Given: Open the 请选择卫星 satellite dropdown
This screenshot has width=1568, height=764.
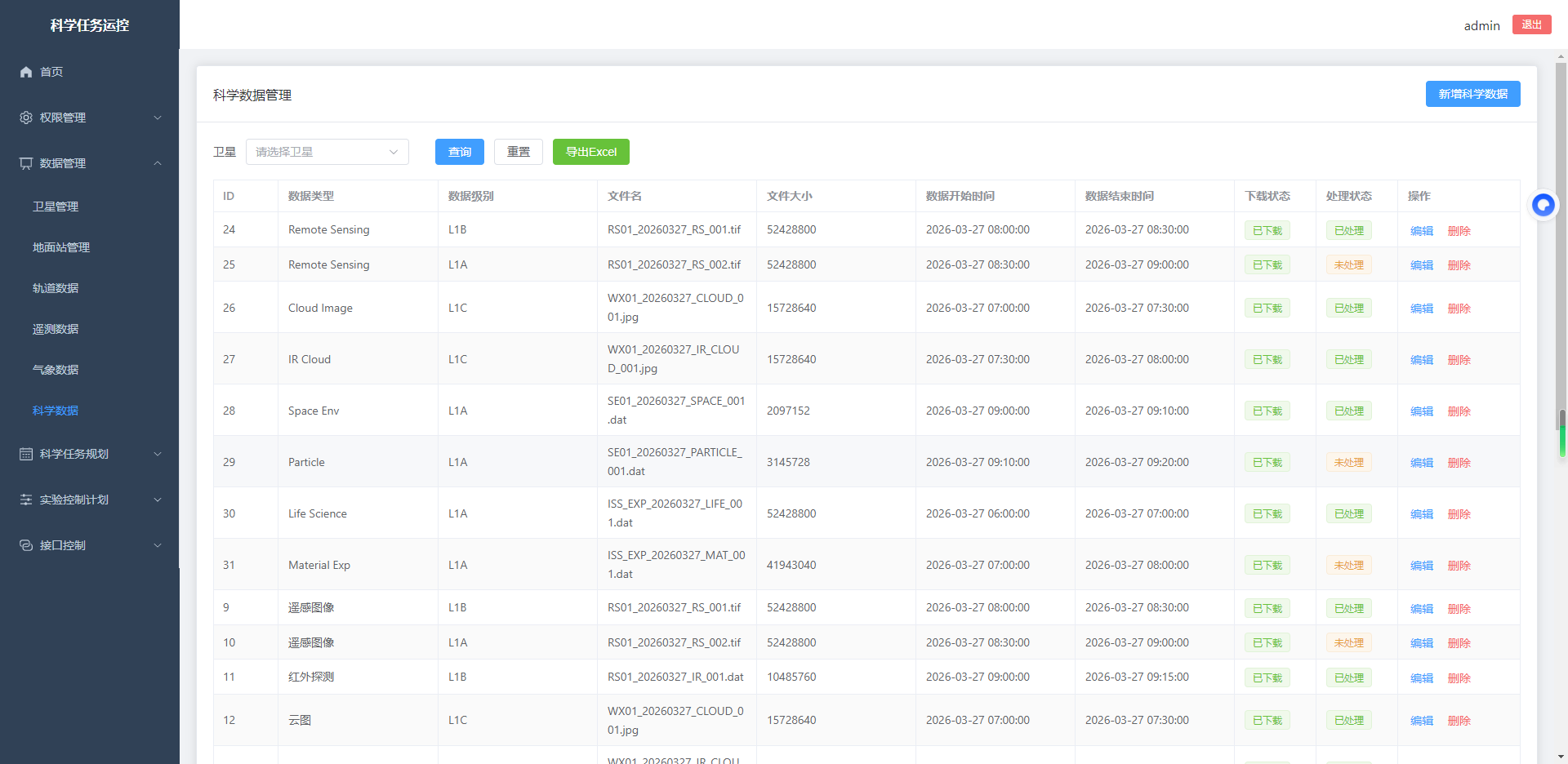Looking at the screenshot, I should tap(327, 152).
